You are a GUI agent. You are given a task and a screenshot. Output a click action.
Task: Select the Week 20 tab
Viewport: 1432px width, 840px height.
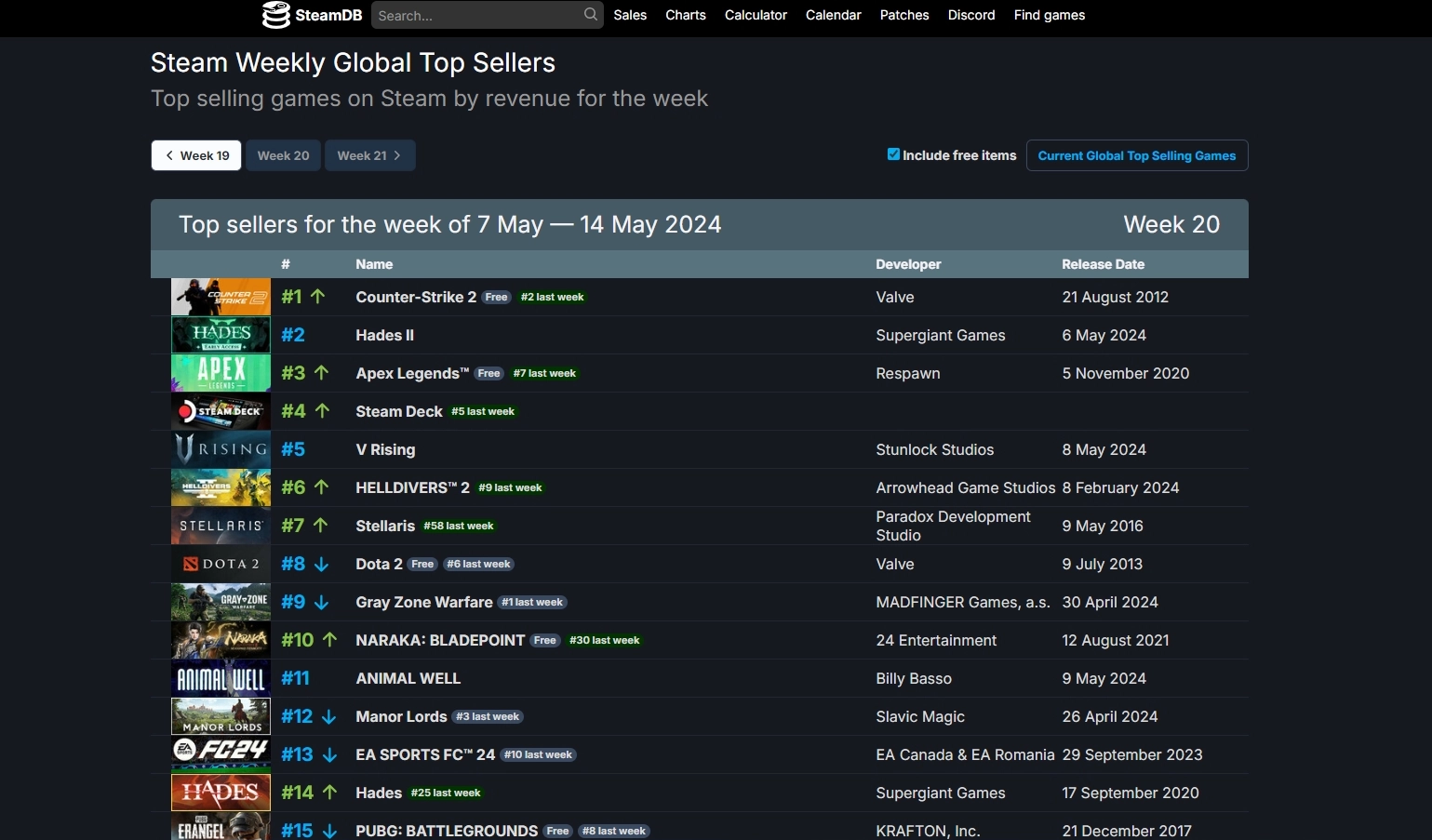pos(284,155)
